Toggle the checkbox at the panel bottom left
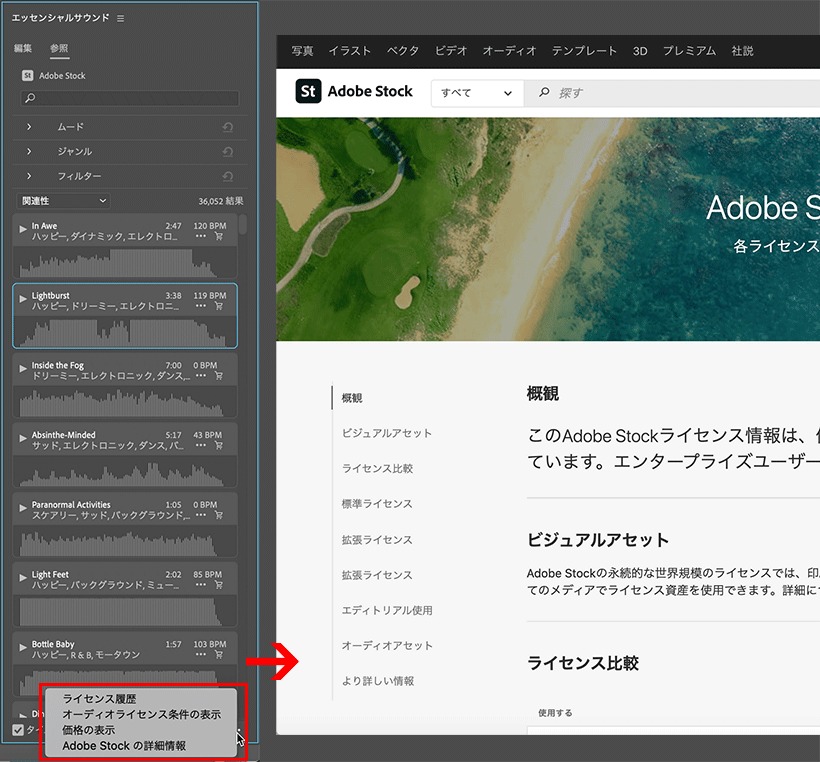This screenshot has height=762, width=820. [18, 730]
